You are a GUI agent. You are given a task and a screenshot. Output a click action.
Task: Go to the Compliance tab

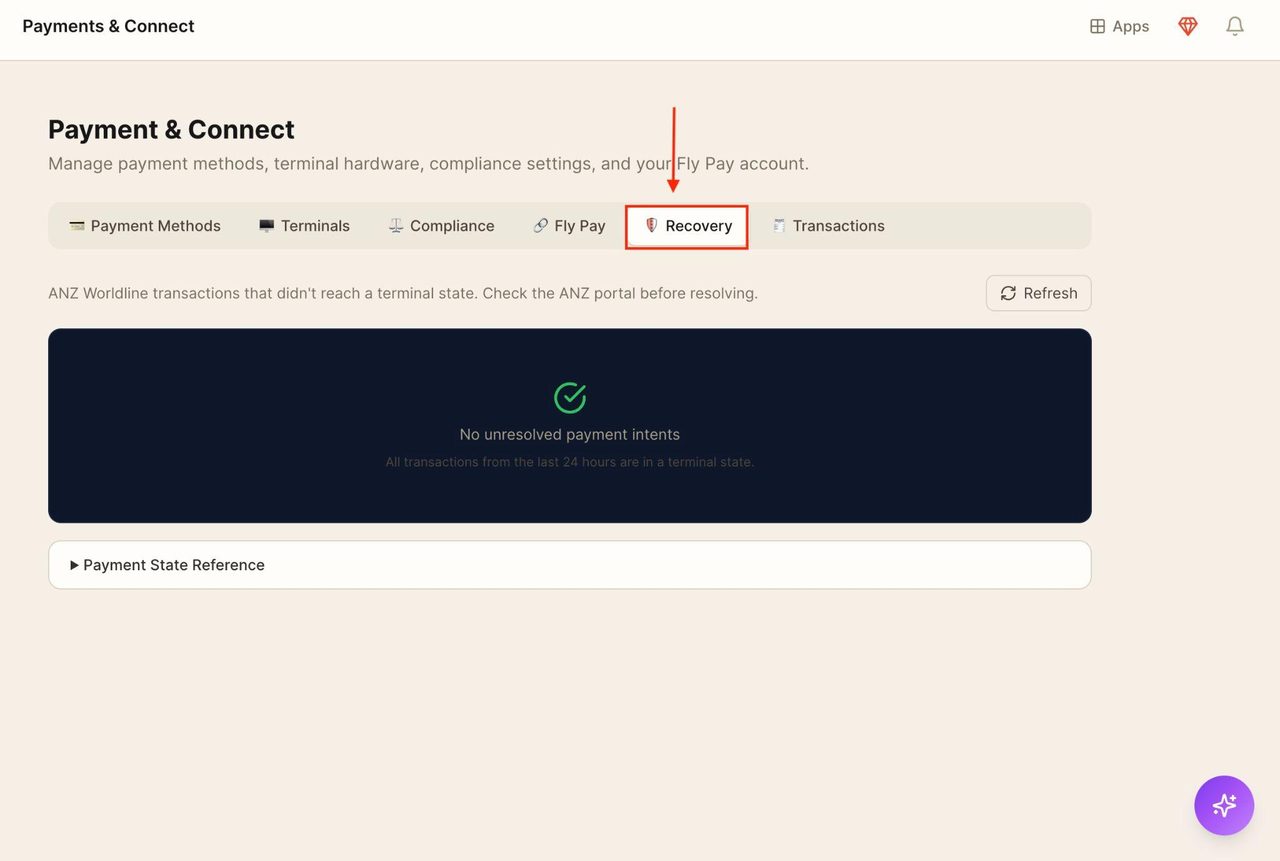[441, 226]
